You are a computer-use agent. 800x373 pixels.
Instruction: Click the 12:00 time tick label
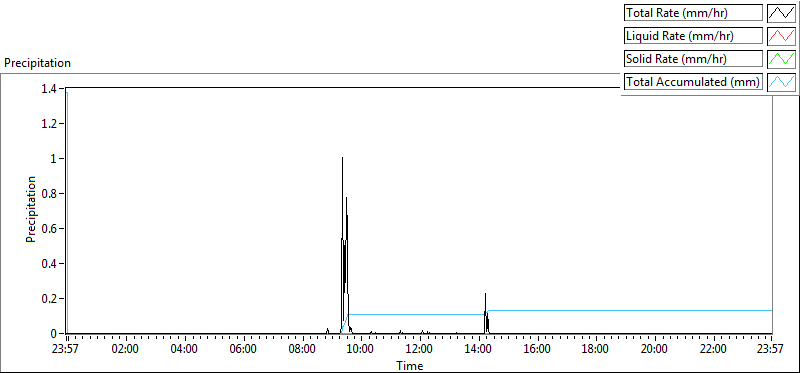419,350
